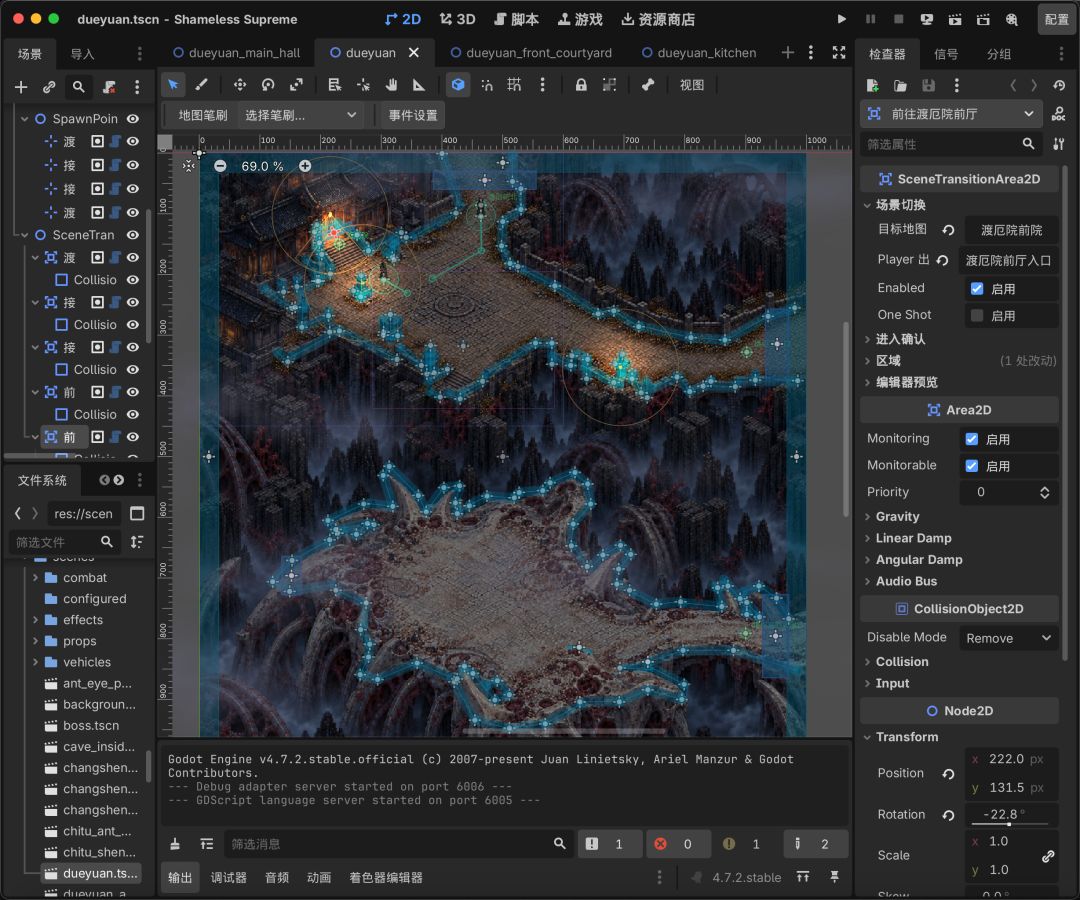Select the Move Mode tool

[240, 85]
